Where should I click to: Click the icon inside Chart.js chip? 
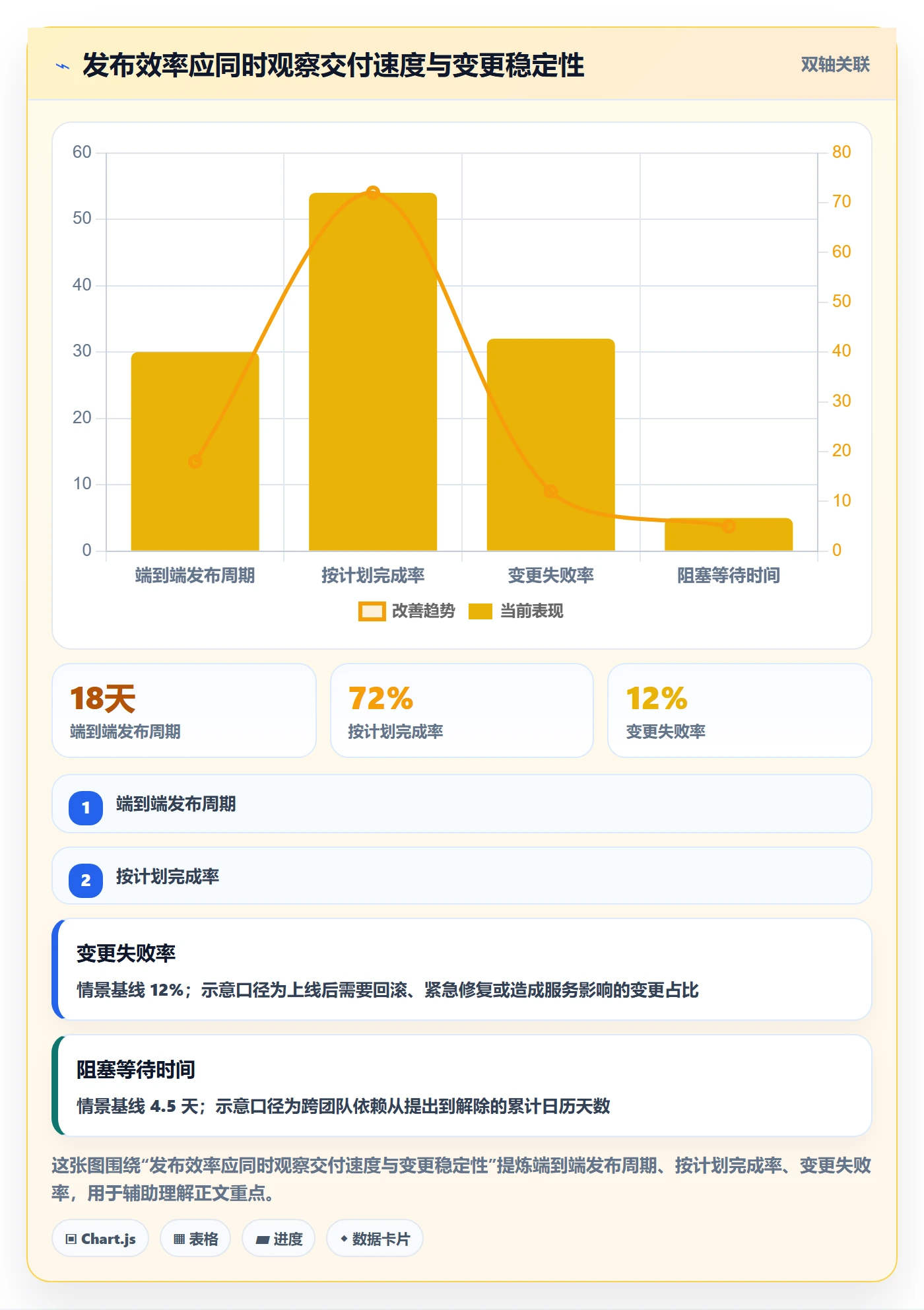[71, 1239]
